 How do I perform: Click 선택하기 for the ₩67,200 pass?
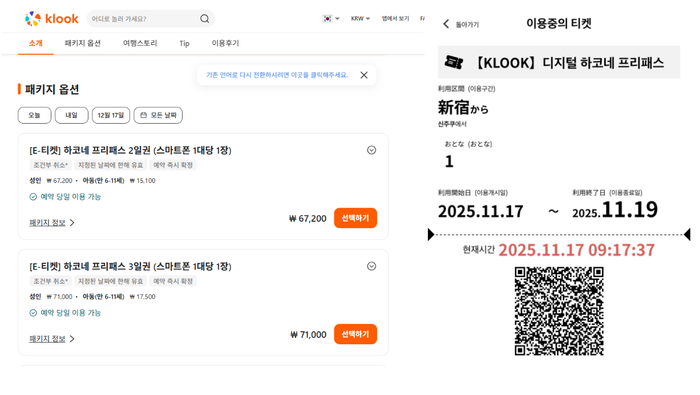click(x=355, y=218)
